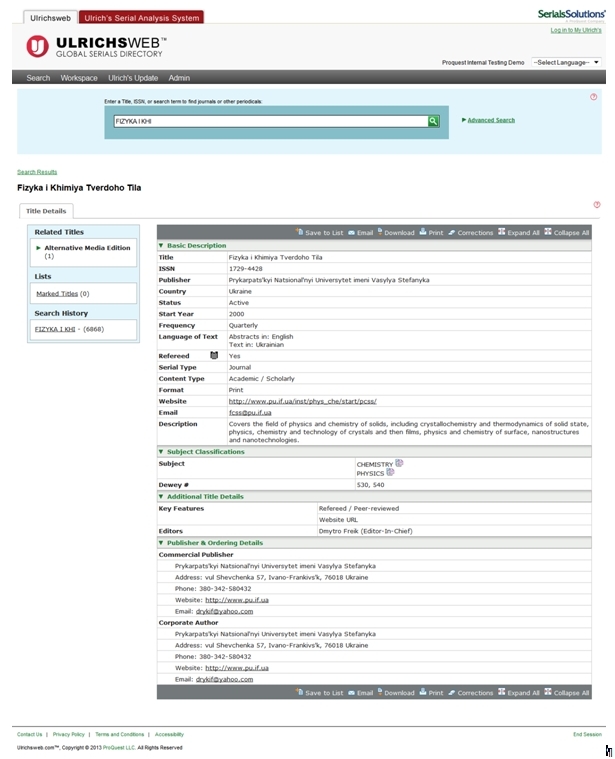The image size is (615, 759).
Task: Open the Admin menu
Action: coord(179,78)
